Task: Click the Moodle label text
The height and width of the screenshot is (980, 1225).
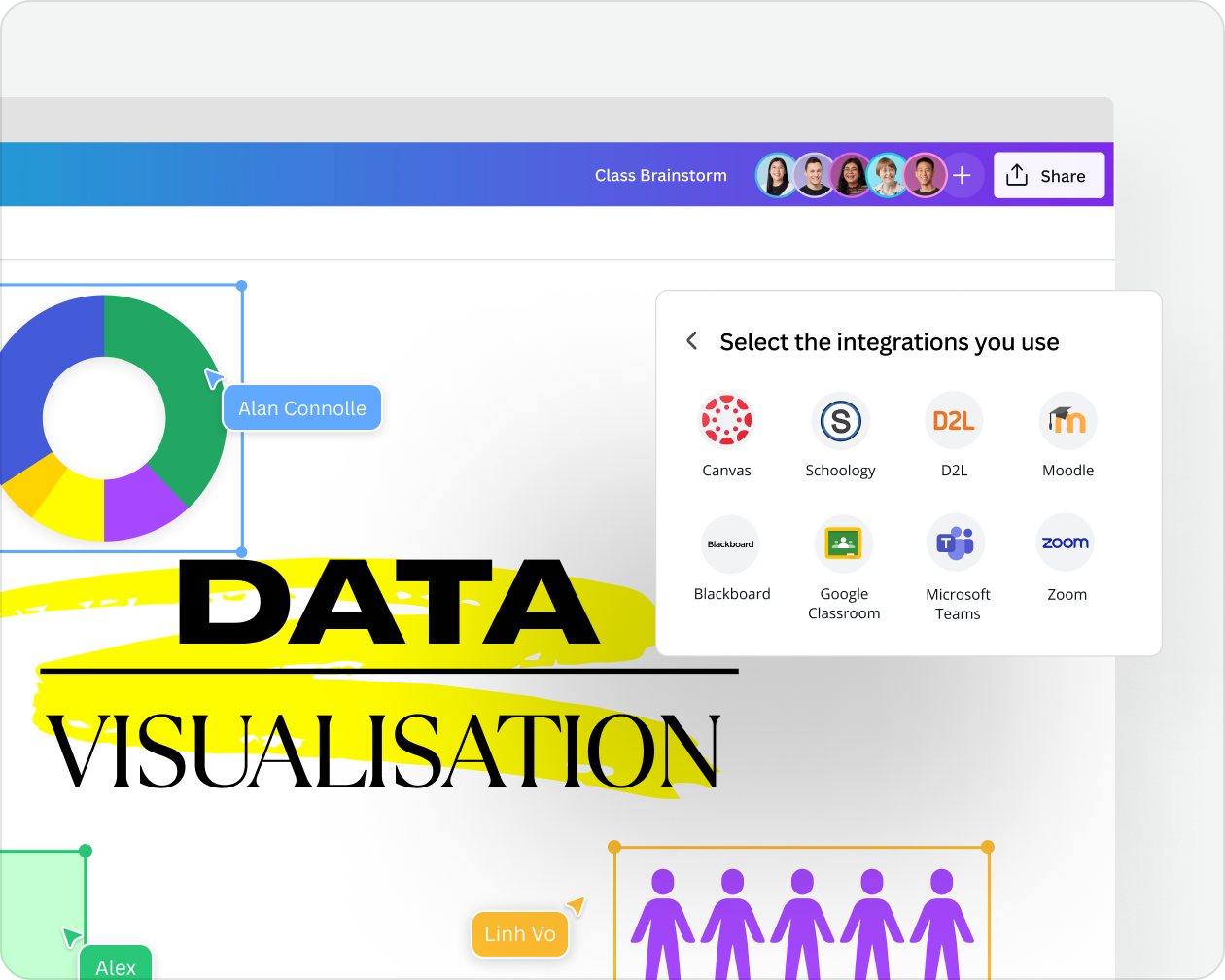Action: pyautogui.click(x=1067, y=471)
